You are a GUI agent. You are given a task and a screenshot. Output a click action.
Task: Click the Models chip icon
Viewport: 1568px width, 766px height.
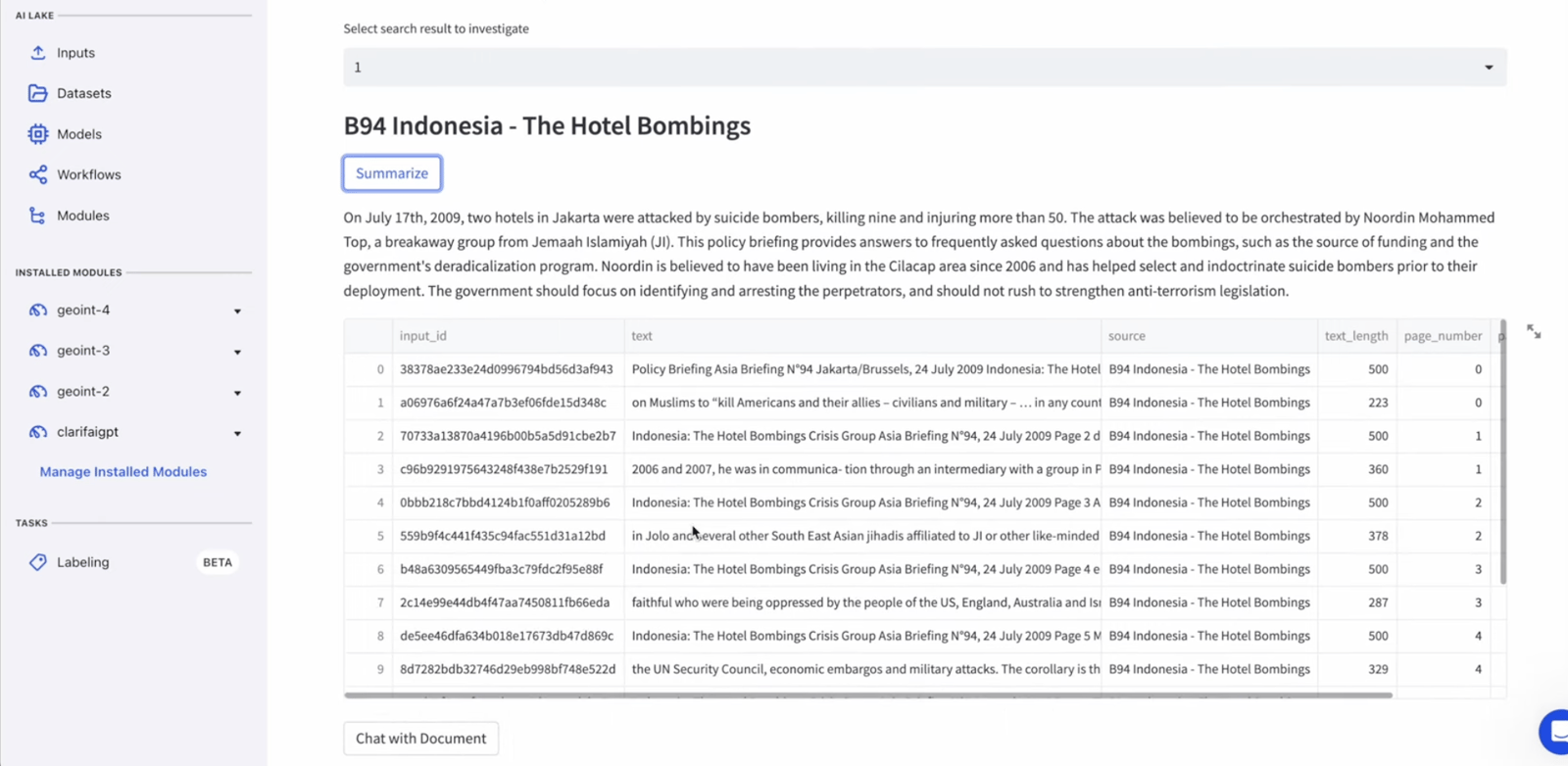coord(38,134)
